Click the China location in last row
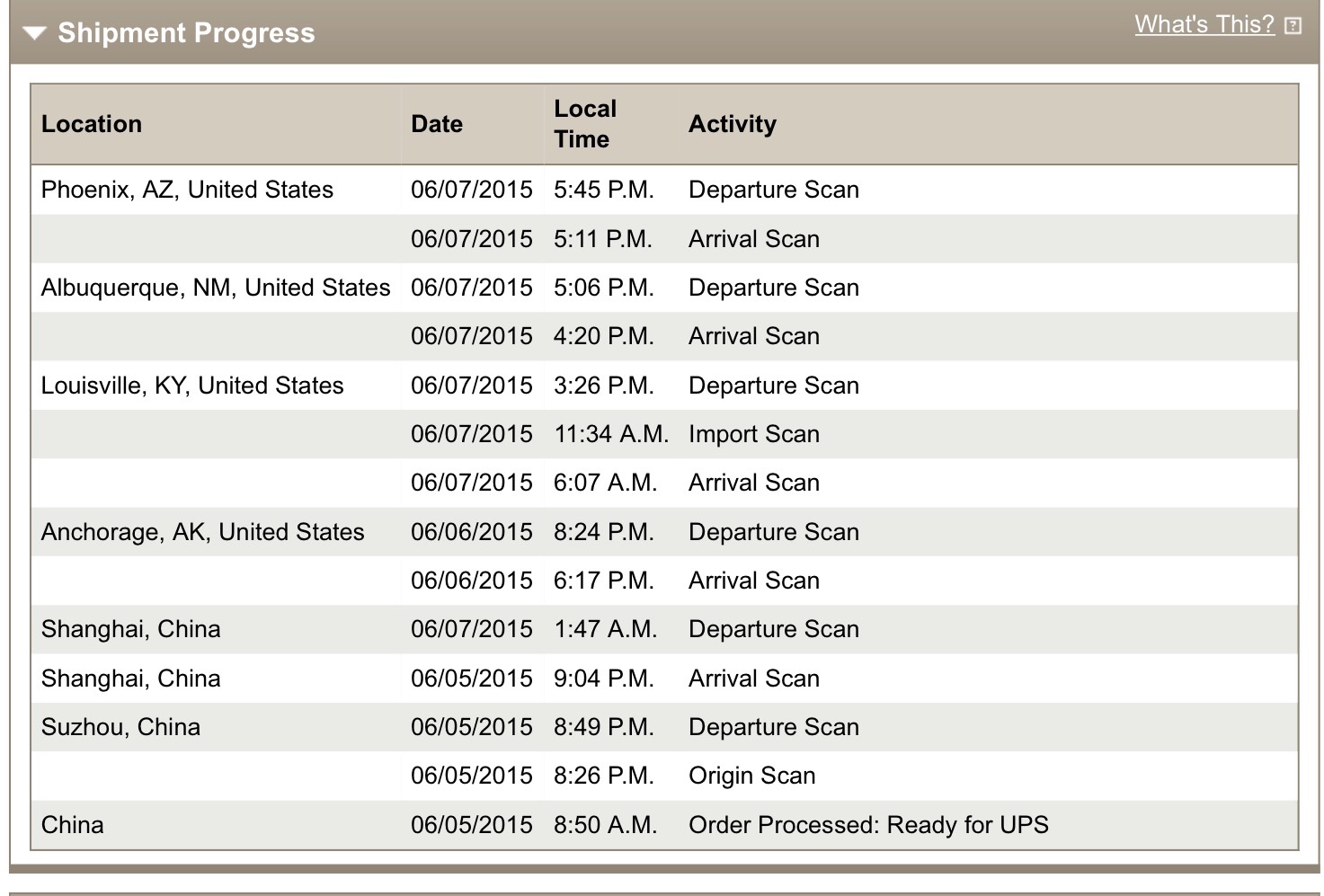The height and width of the screenshot is (896, 1324). pyautogui.click(x=73, y=825)
